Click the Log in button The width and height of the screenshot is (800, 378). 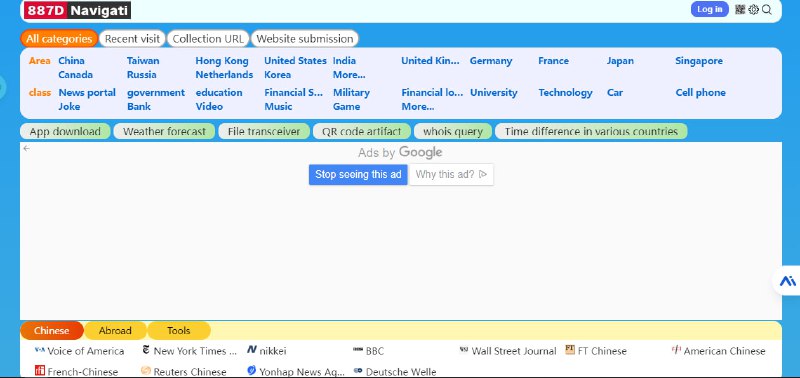point(710,9)
